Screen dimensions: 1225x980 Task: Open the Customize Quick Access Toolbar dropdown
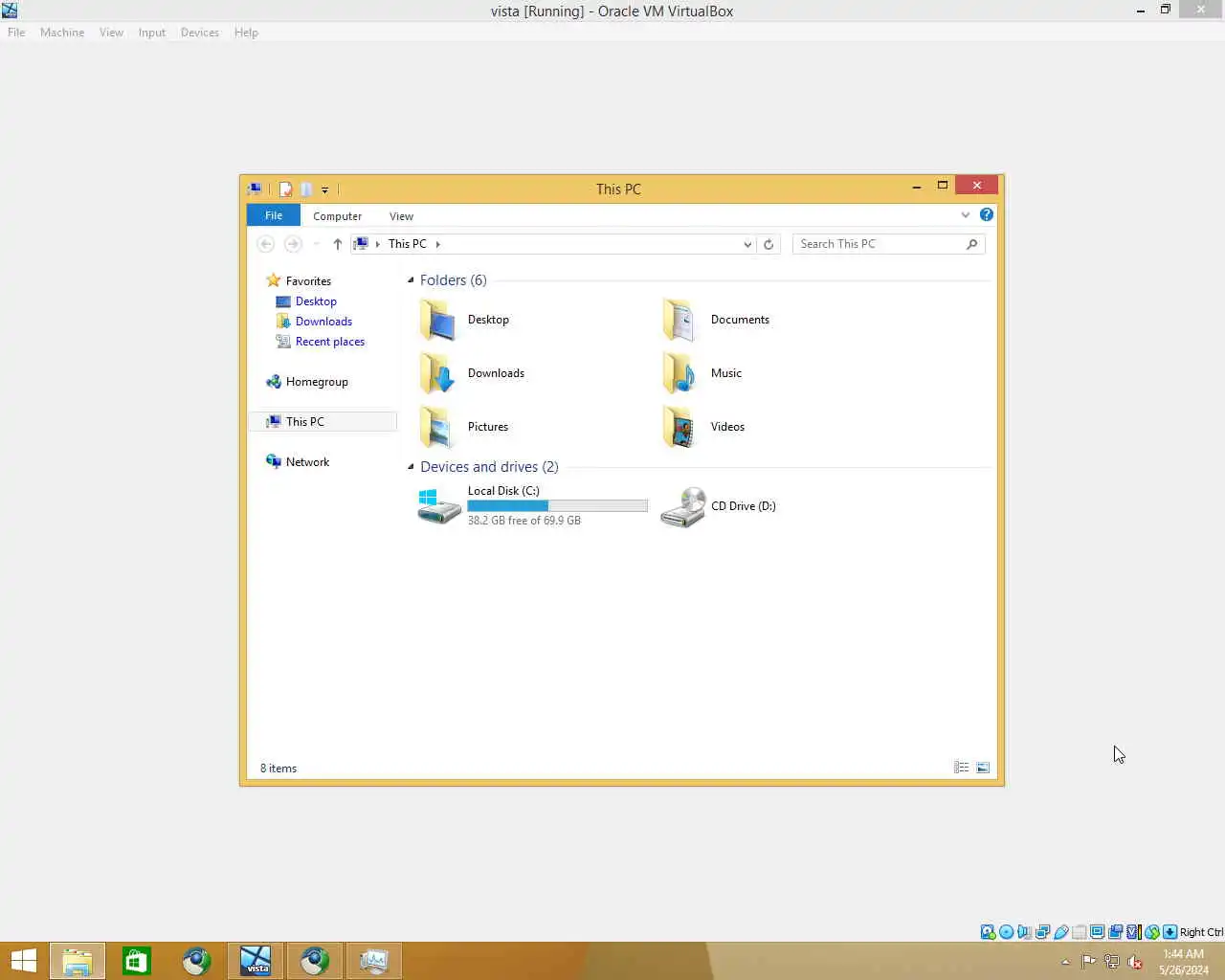[x=324, y=189]
